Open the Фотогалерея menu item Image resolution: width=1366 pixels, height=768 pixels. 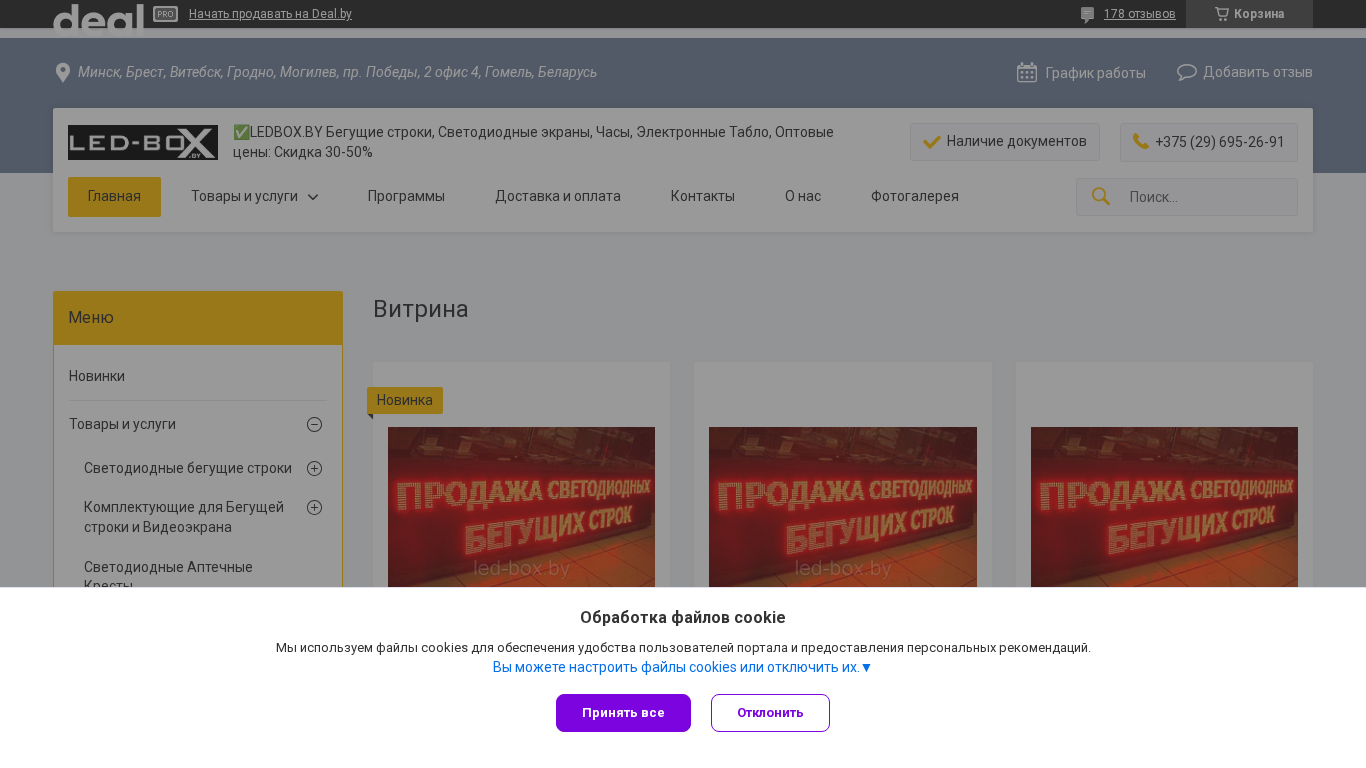point(915,196)
